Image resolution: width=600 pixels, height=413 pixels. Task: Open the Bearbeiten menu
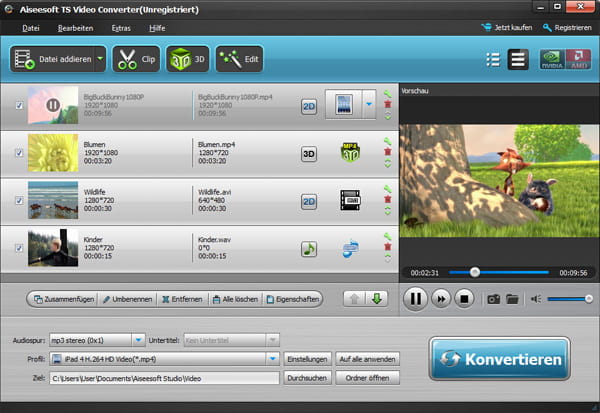[75, 28]
